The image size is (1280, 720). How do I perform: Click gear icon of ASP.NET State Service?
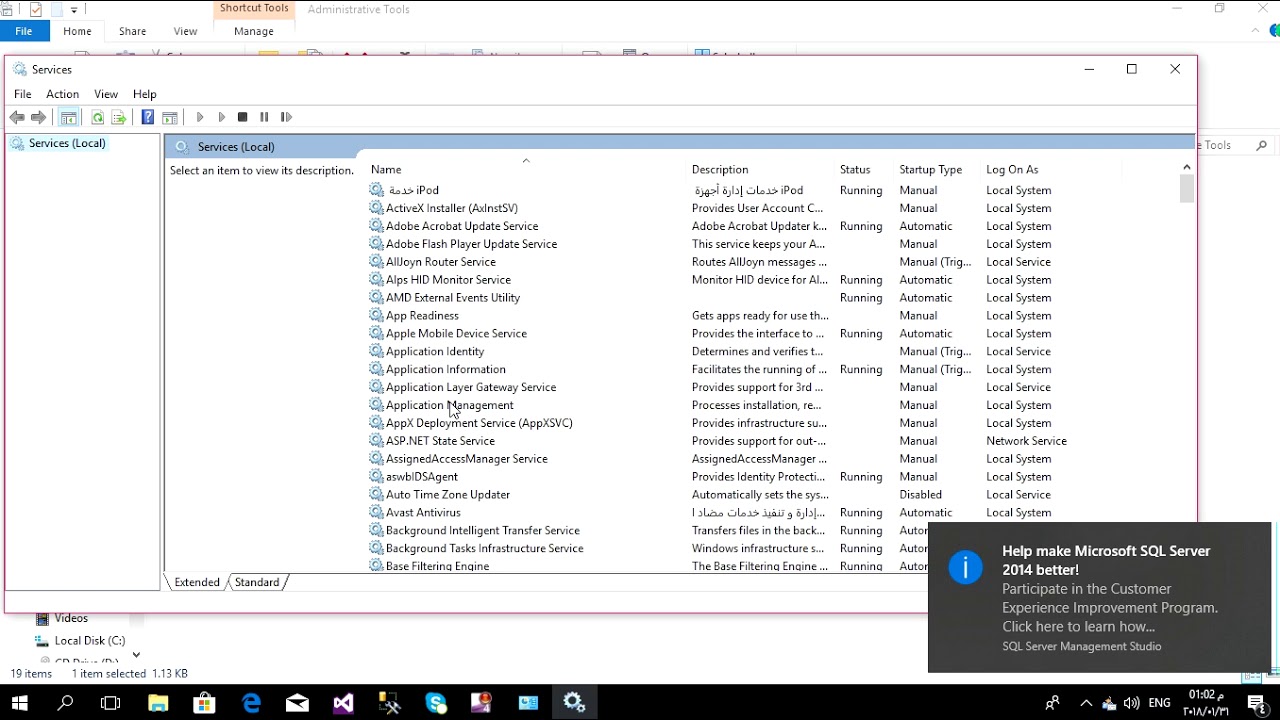(x=376, y=441)
